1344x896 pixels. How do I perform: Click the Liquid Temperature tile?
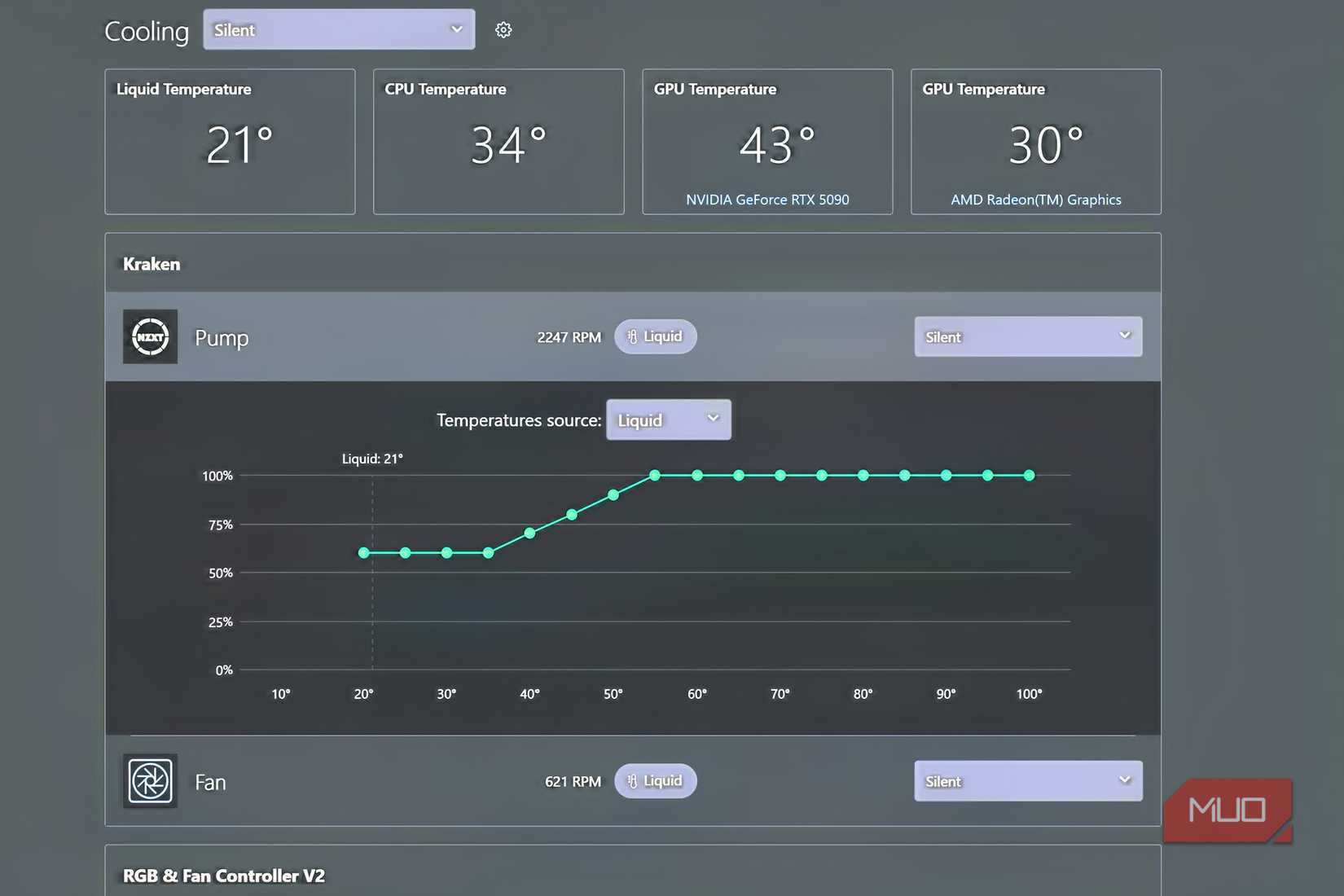229,142
